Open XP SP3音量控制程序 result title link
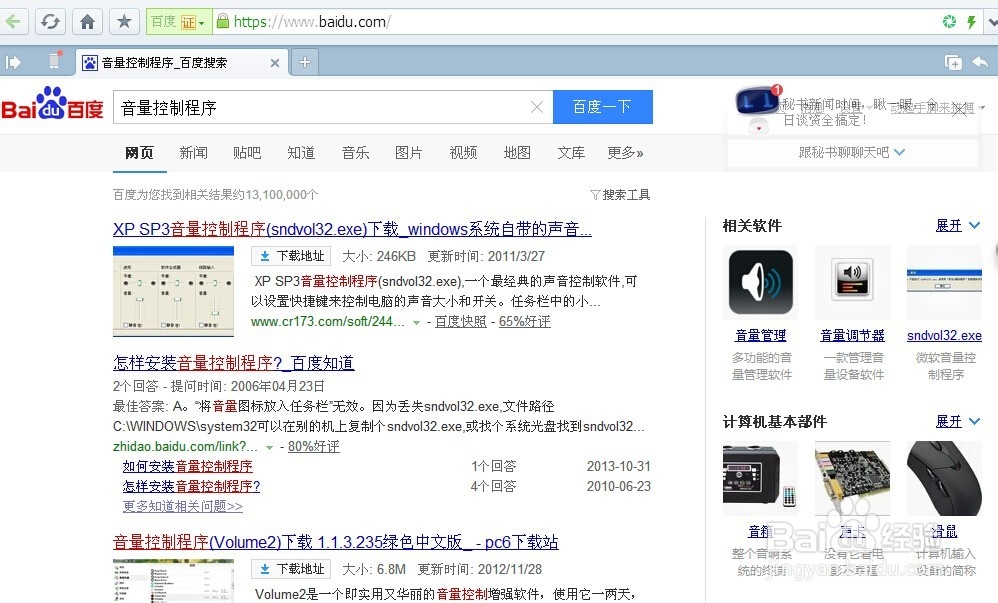This screenshot has height=603, width=998. click(x=352, y=229)
